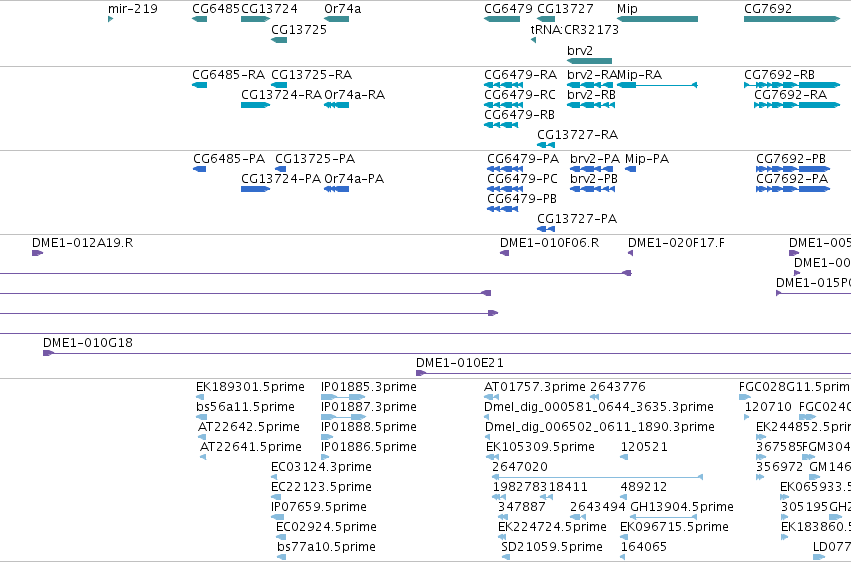Select the CG6479-RB transcript label
Screen dimensions: 851x562
pos(519,114)
